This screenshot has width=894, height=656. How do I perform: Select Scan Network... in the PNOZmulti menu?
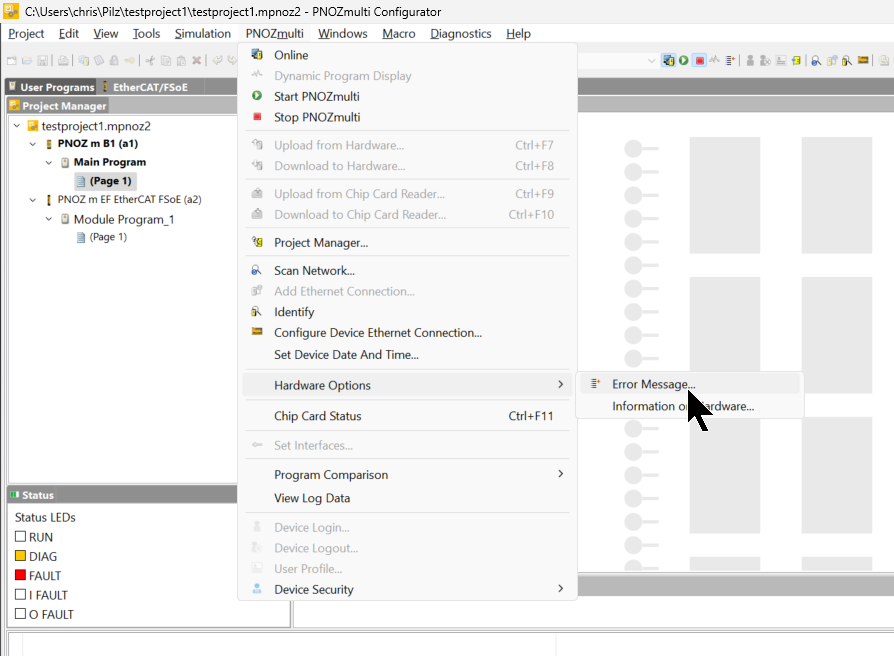coord(407,271)
